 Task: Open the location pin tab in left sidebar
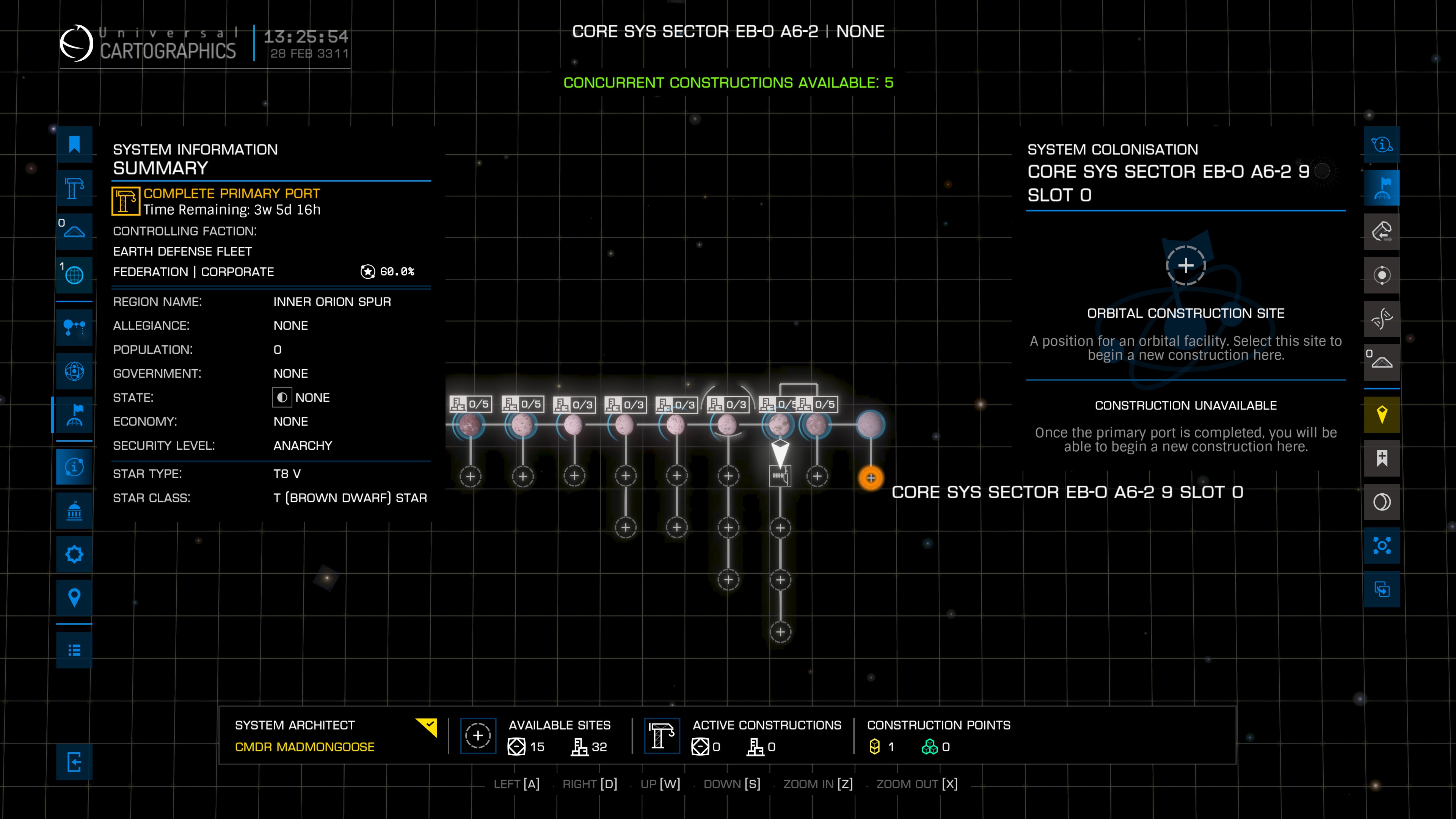coord(74,598)
